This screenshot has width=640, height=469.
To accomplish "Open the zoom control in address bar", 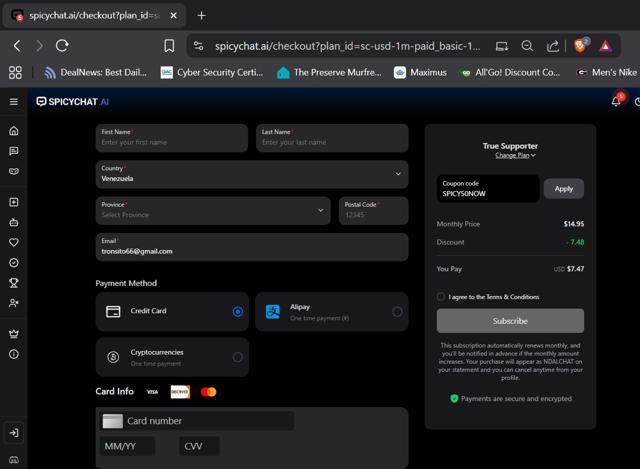I will [527, 46].
